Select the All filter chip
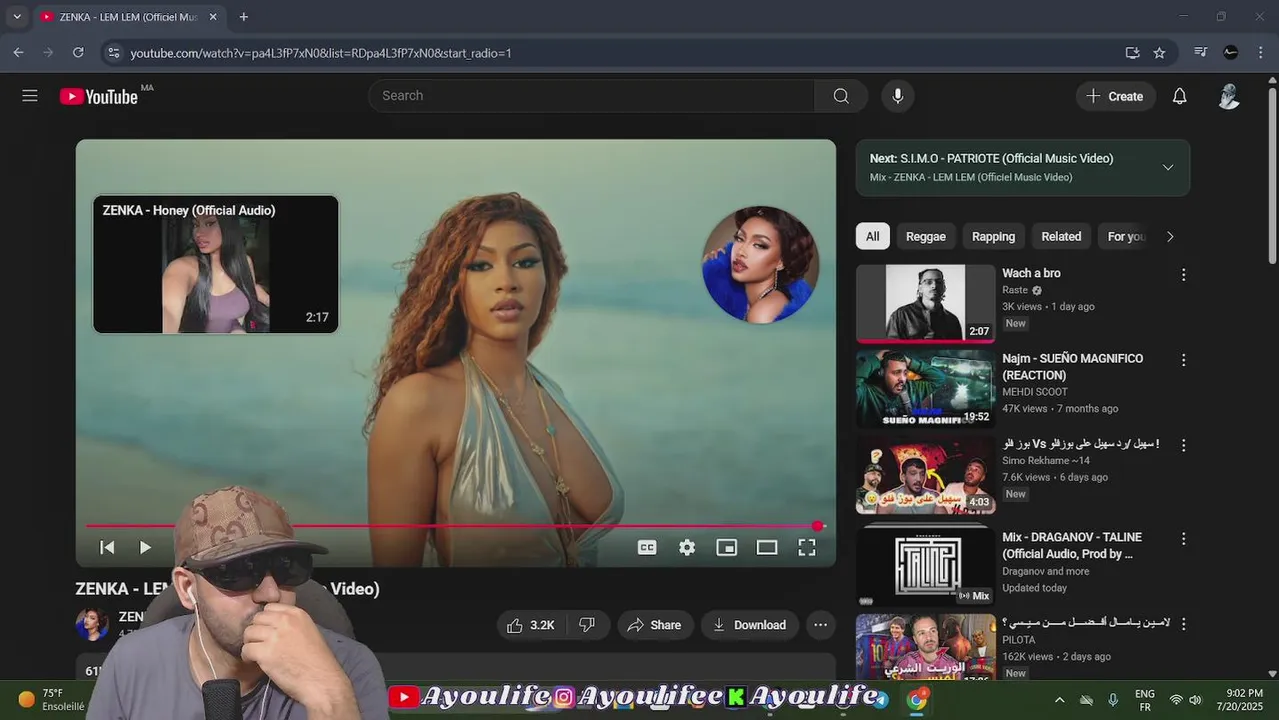The width and height of the screenshot is (1279, 720). coord(873,236)
